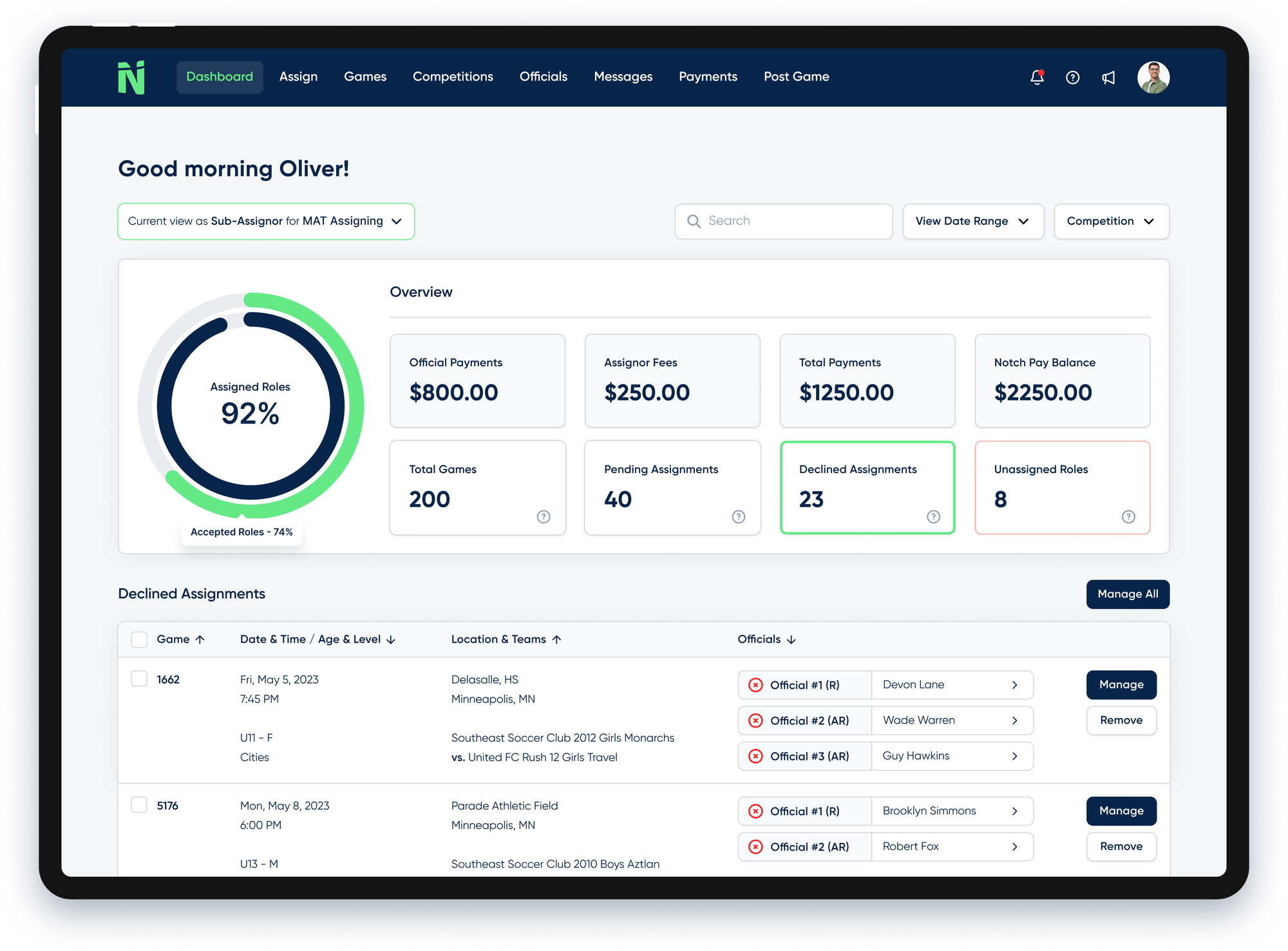The image size is (1288, 951).
Task: Click game number 5176
Action: tap(167, 806)
